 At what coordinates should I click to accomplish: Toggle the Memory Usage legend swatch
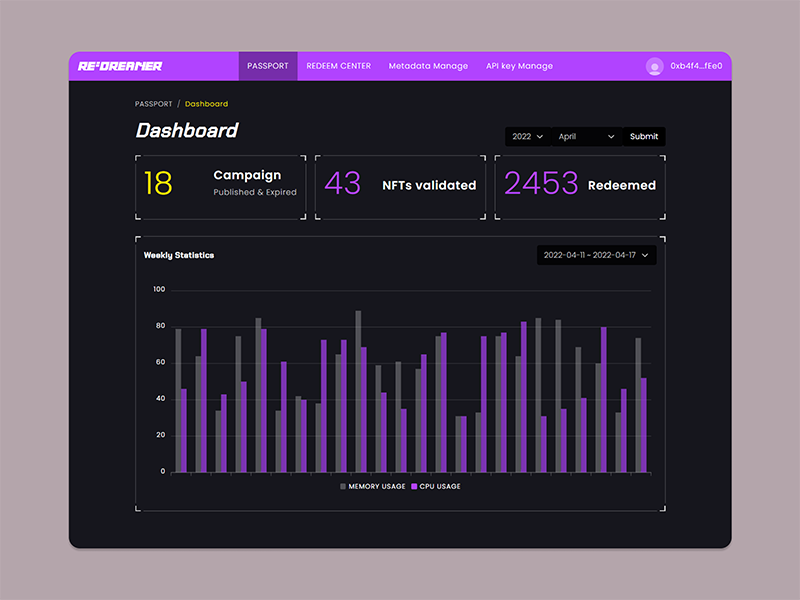click(x=343, y=486)
